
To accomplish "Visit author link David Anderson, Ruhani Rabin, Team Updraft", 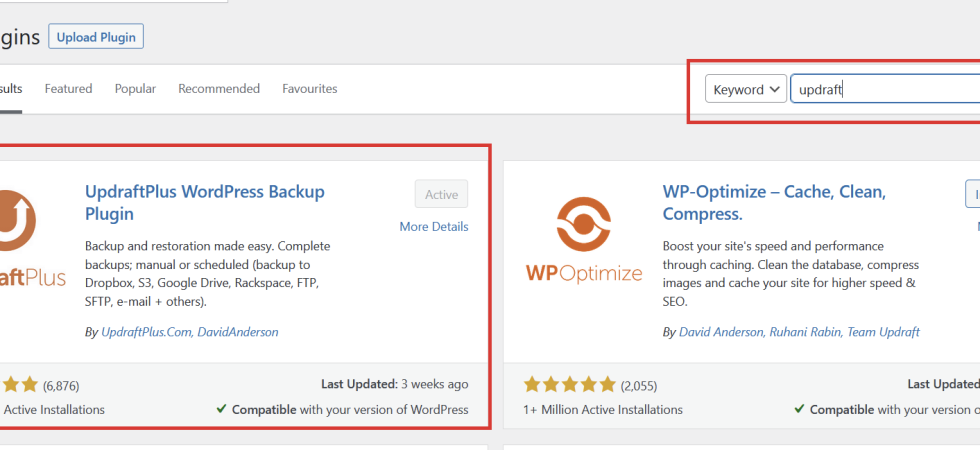I will (x=799, y=332).
